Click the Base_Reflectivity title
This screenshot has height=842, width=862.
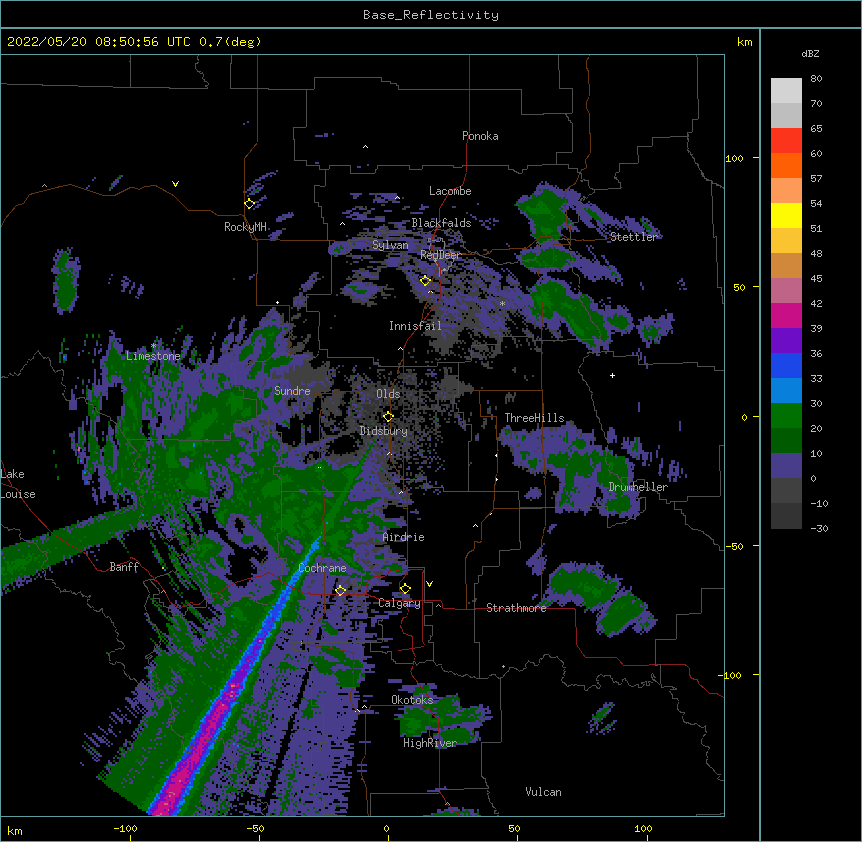point(430,15)
